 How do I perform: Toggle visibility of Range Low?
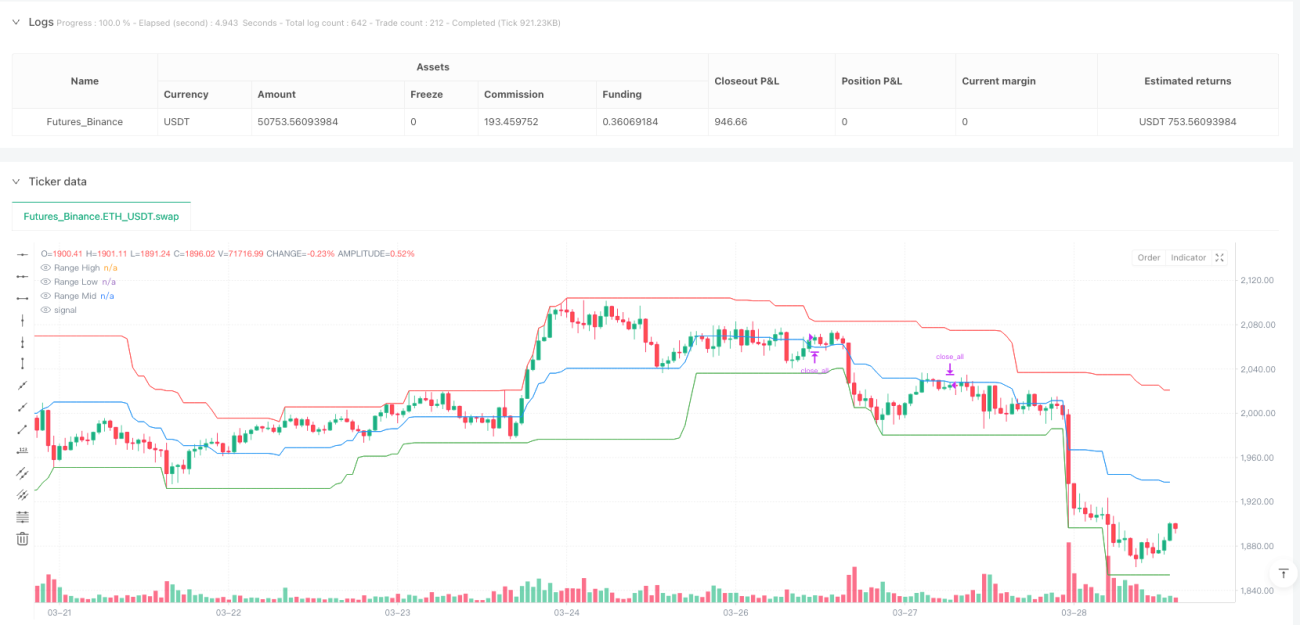click(45, 282)
